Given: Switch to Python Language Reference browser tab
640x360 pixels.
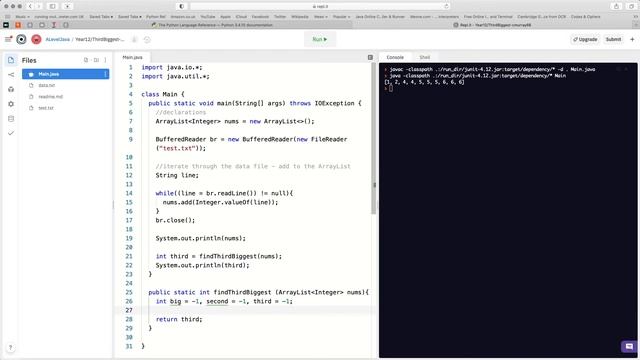Looking at the screenshot, I should (x=212, y=25).
